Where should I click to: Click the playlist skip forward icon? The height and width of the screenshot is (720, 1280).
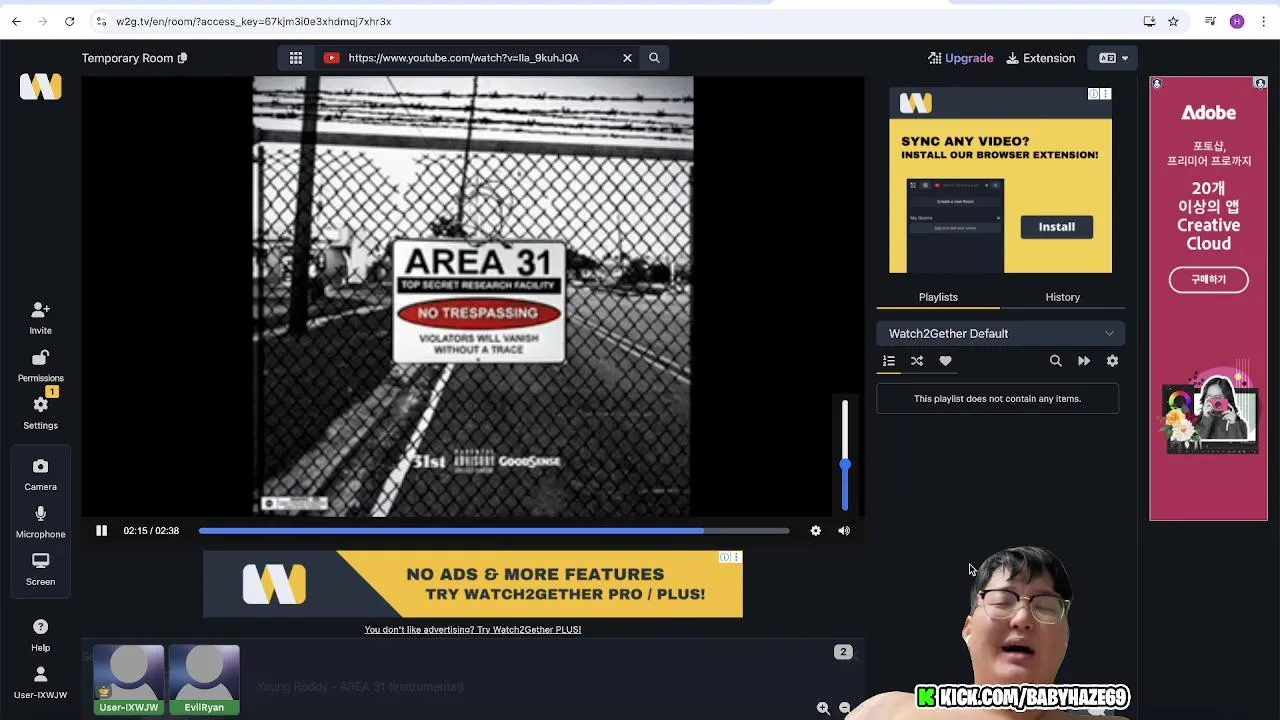(1084, 361)
